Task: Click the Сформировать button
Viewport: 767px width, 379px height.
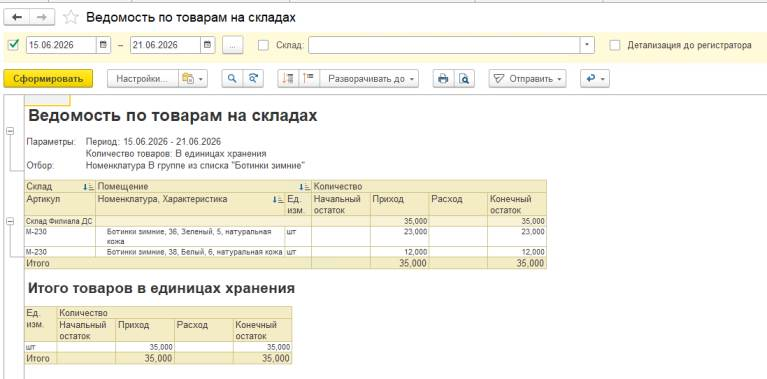Action: point(48,79)
